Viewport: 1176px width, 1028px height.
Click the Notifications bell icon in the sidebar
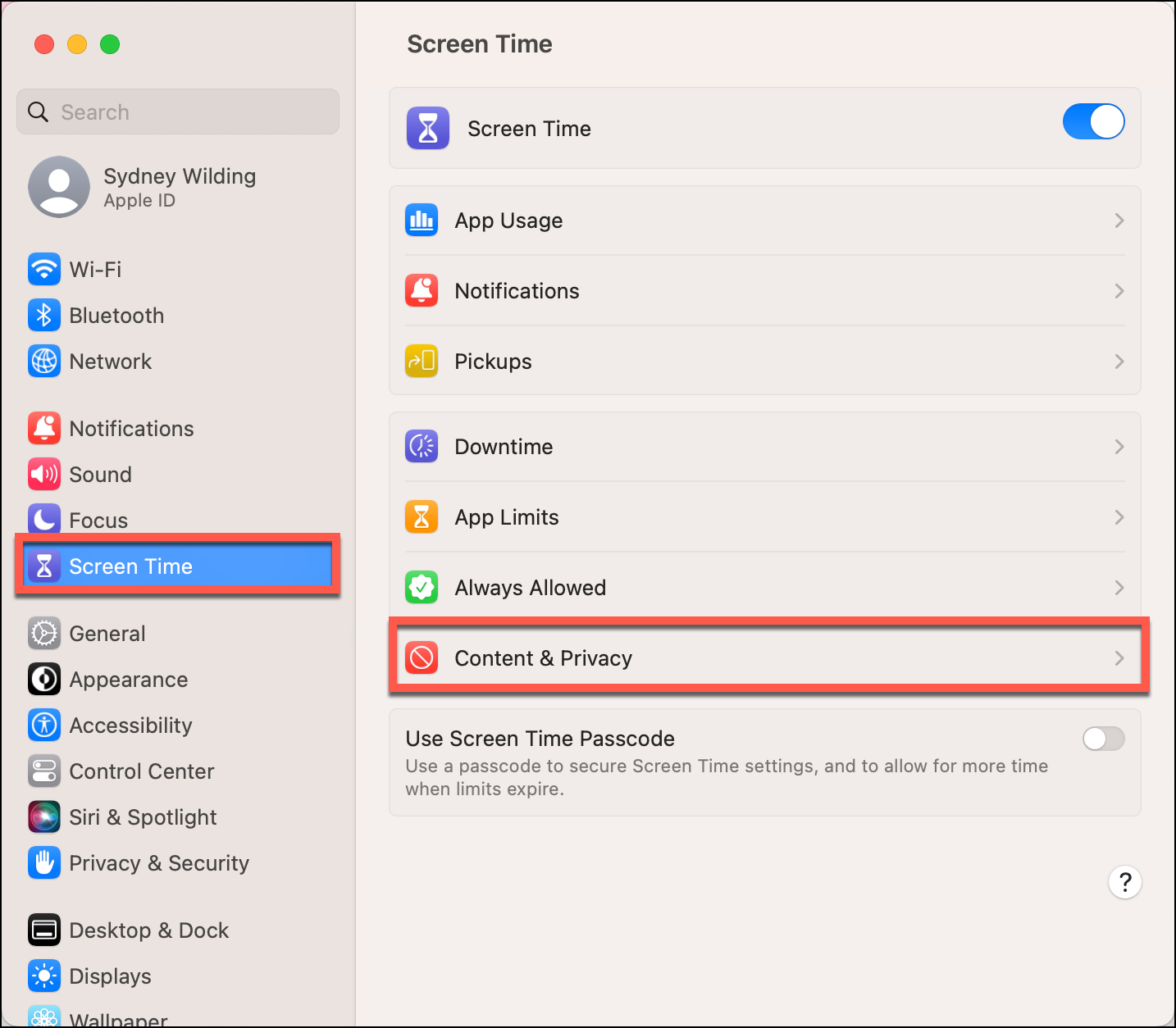pyautogui.click(x=44, y=428)
